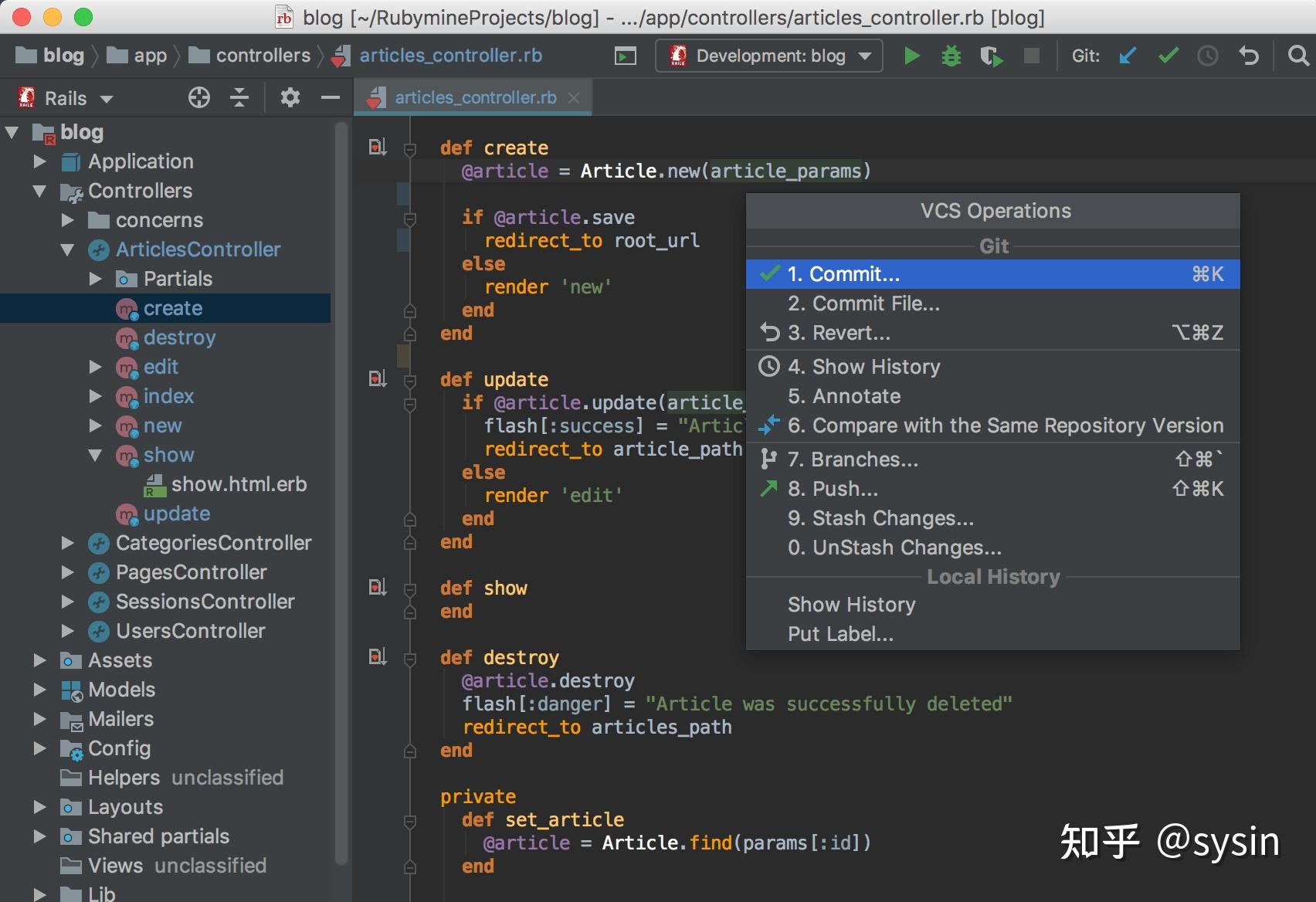The image size is (1316, 902).
Task: Expand the CategoriesController tree node
Action: pos(68,543)
